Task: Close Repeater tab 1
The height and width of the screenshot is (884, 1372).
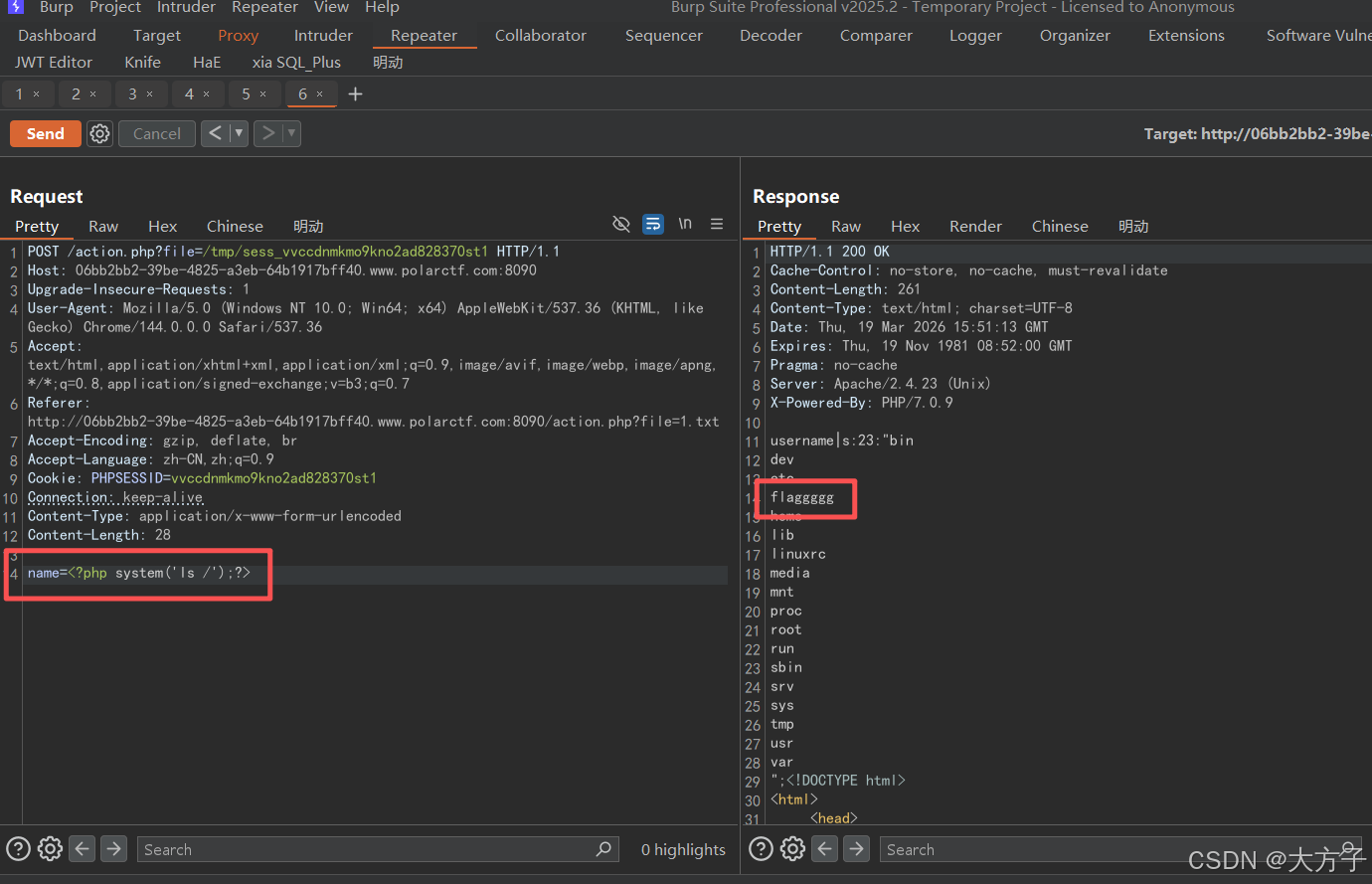Action: [x=37, y=94]
